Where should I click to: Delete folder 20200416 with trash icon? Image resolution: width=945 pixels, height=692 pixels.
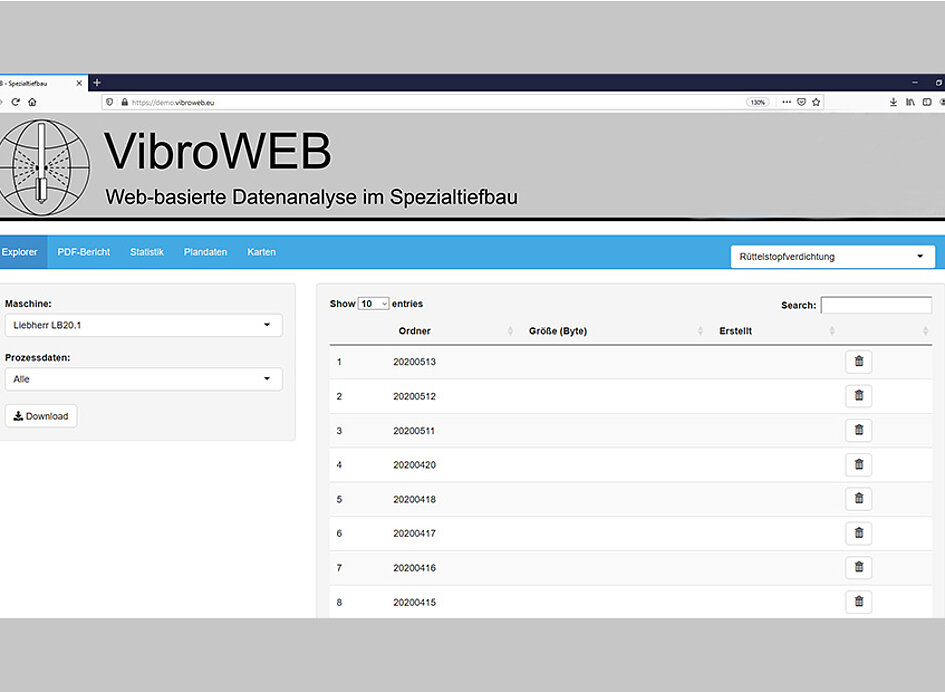858,567
